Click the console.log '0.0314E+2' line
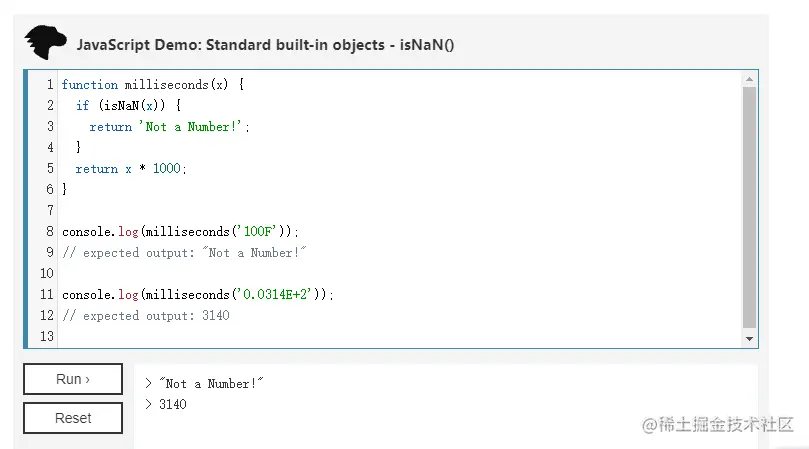This screenshot has width=809, height=449. (197, 295)
